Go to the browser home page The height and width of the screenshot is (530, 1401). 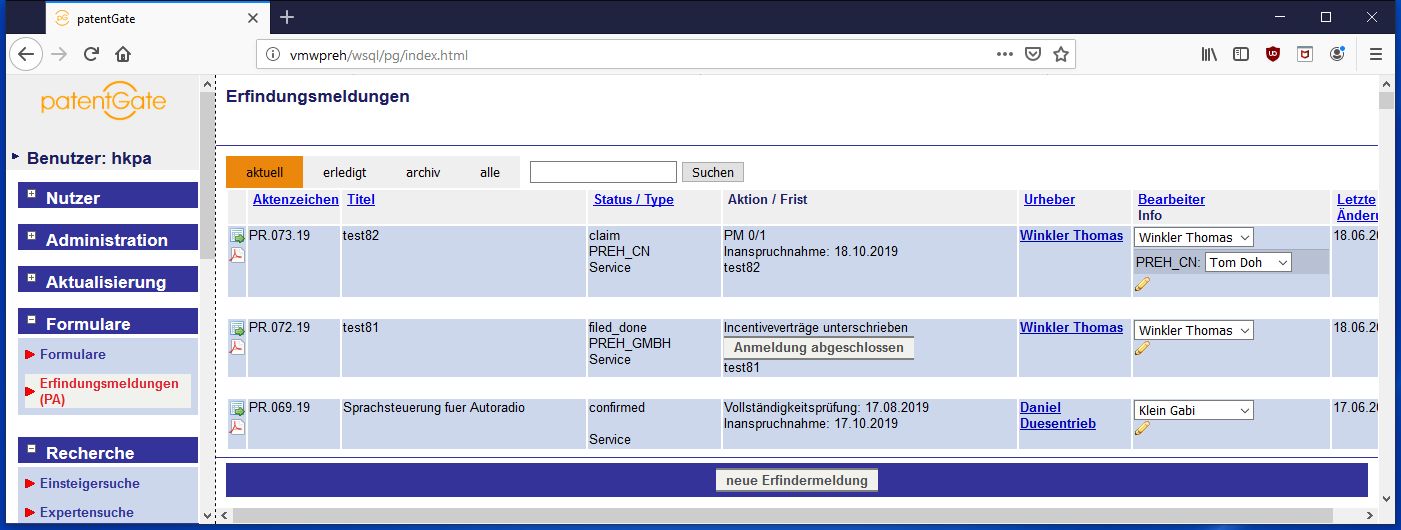tap(123, 54)
